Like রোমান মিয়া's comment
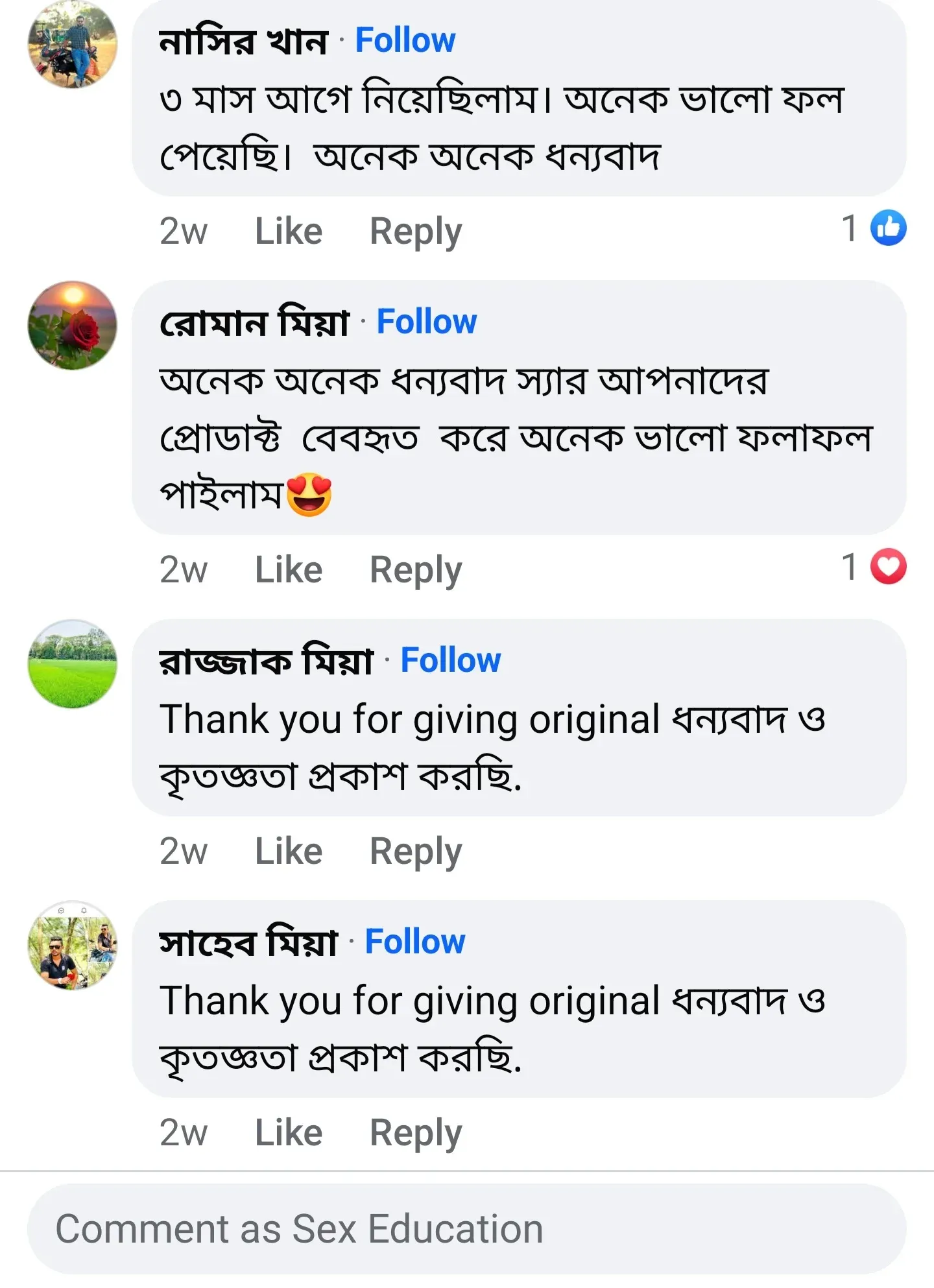The width and height of the screenshot is (934, 1288). point(289,568)
